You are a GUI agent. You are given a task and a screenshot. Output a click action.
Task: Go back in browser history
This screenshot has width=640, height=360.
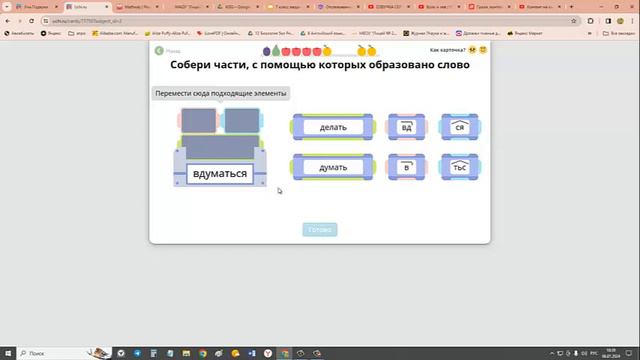tap(8, 21)
